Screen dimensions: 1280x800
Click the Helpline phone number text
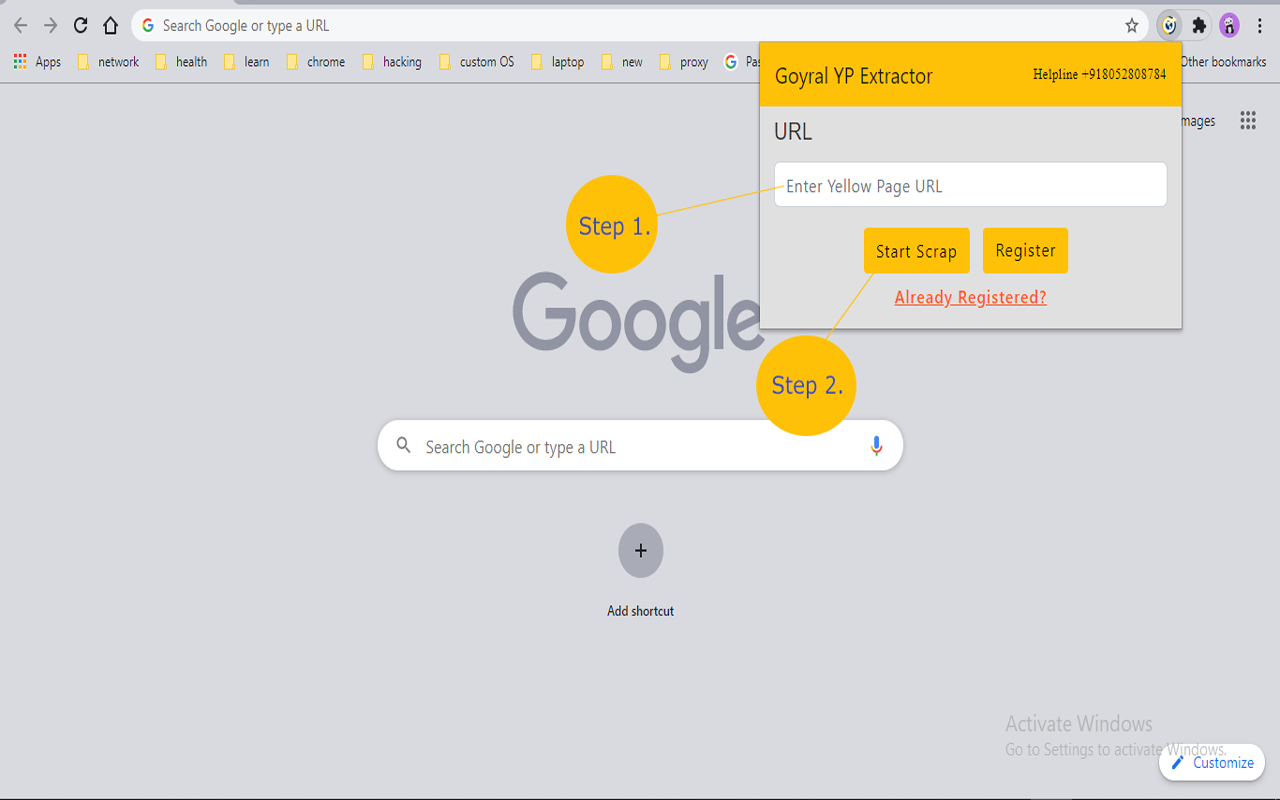point(1099,74)
